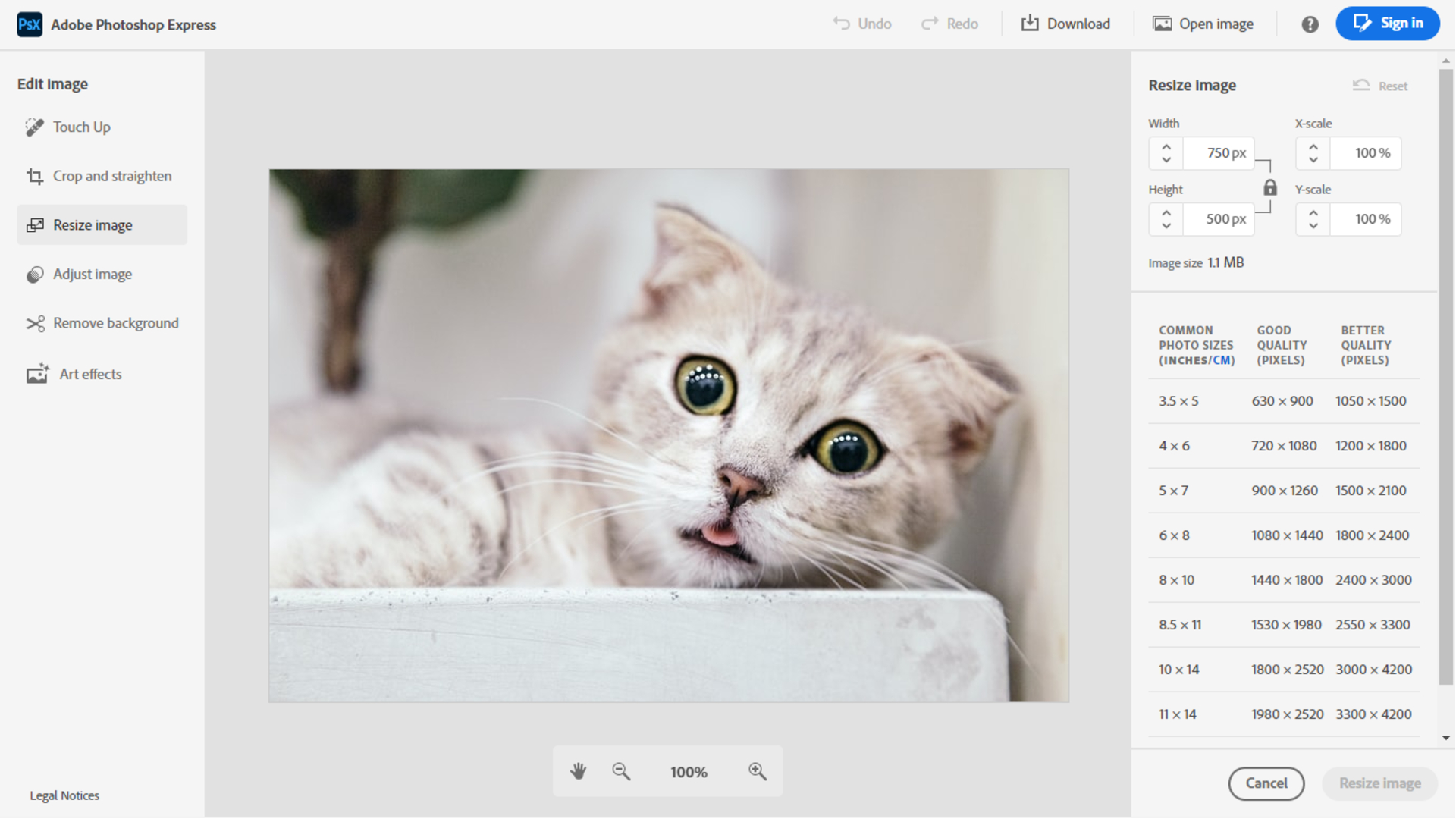Screen dimensions: 1456x819
Task: Download the edited image
Action: point(1065,24)
